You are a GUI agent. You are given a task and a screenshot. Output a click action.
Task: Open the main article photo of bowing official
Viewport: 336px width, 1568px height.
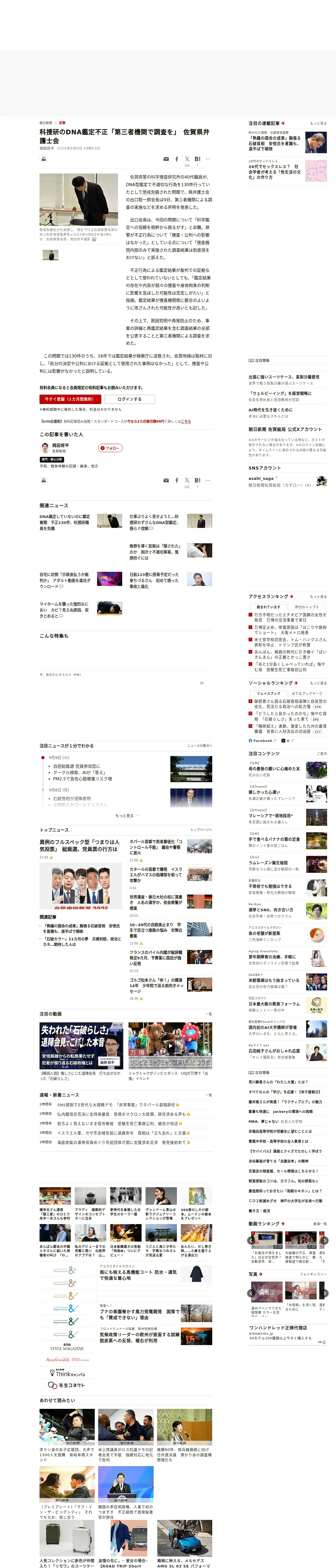pos(79,200)
